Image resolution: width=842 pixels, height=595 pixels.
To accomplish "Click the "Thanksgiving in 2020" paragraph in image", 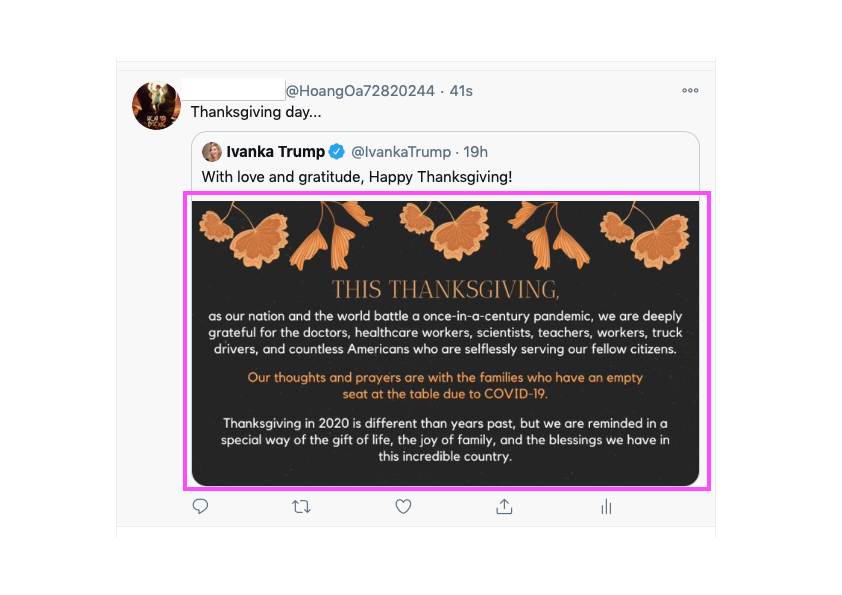I will pos(445,440).
